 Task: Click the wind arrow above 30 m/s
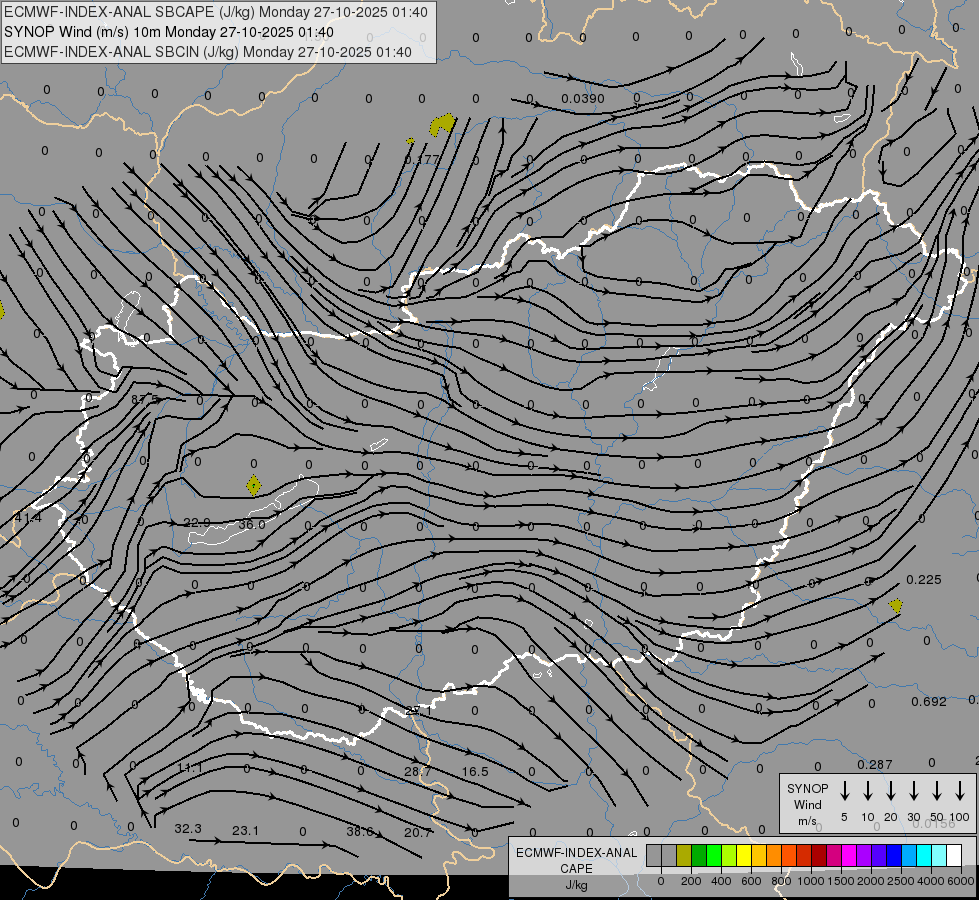(x=913, y=790)
